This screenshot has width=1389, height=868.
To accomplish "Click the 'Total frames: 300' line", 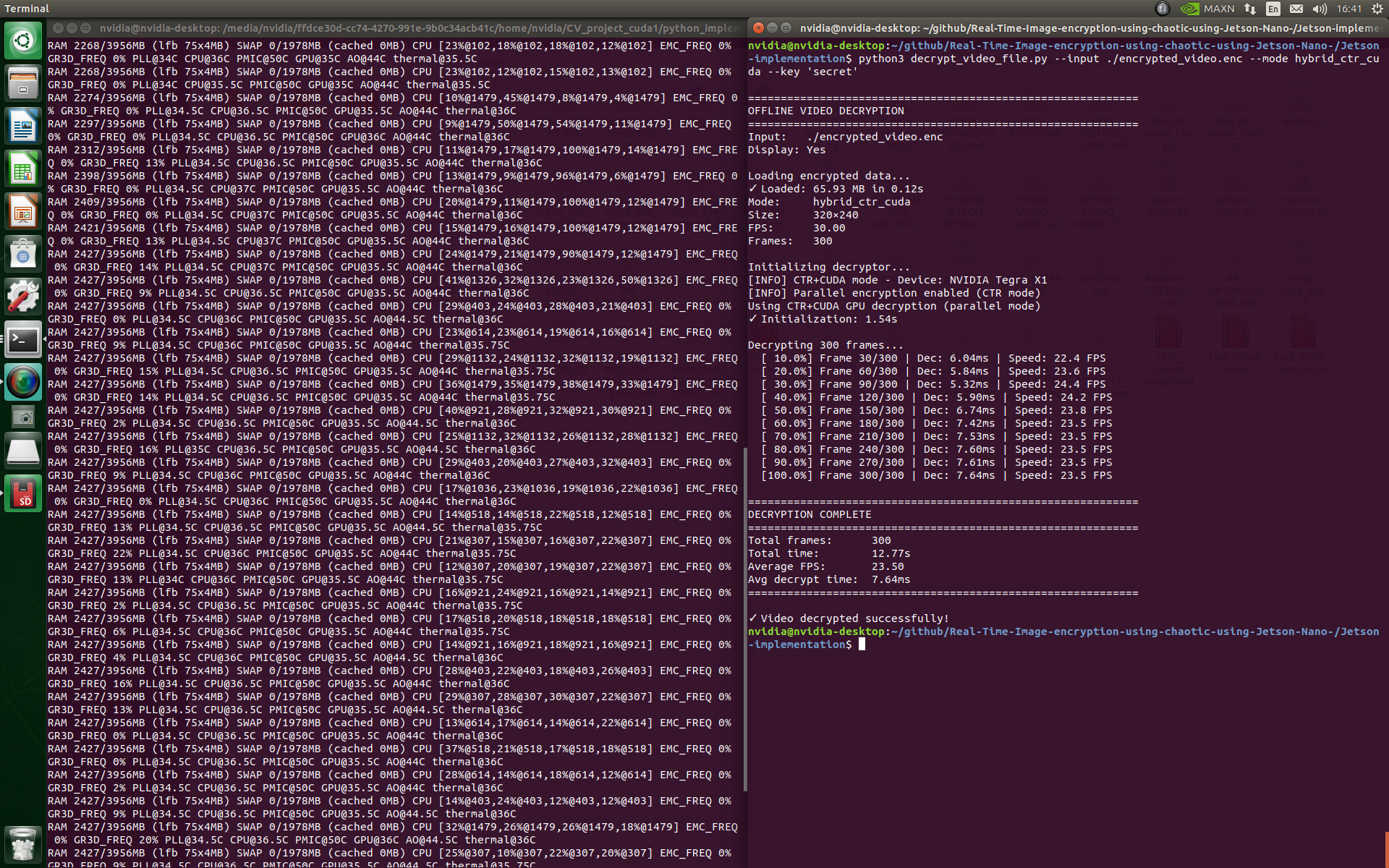I will (819, 540).
